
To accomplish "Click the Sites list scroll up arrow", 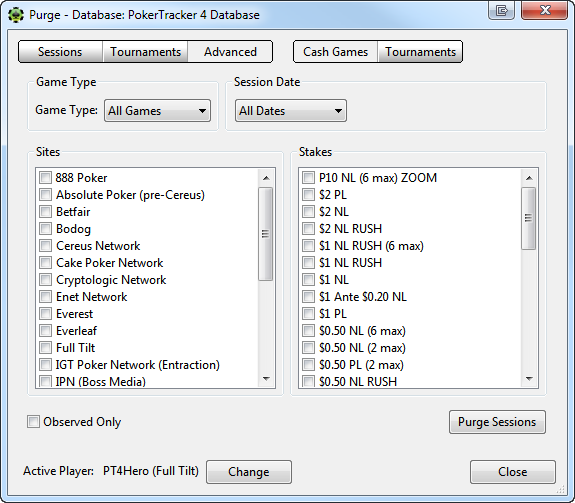I will tap(266, 178).
